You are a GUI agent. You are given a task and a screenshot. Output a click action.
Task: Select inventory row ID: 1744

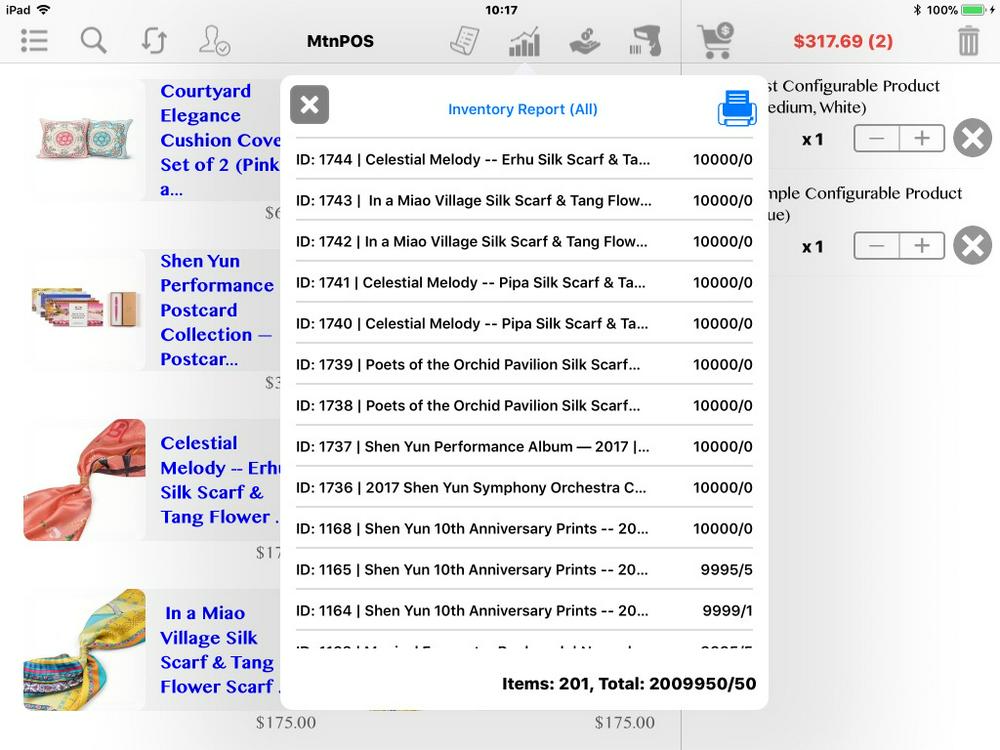524,159
